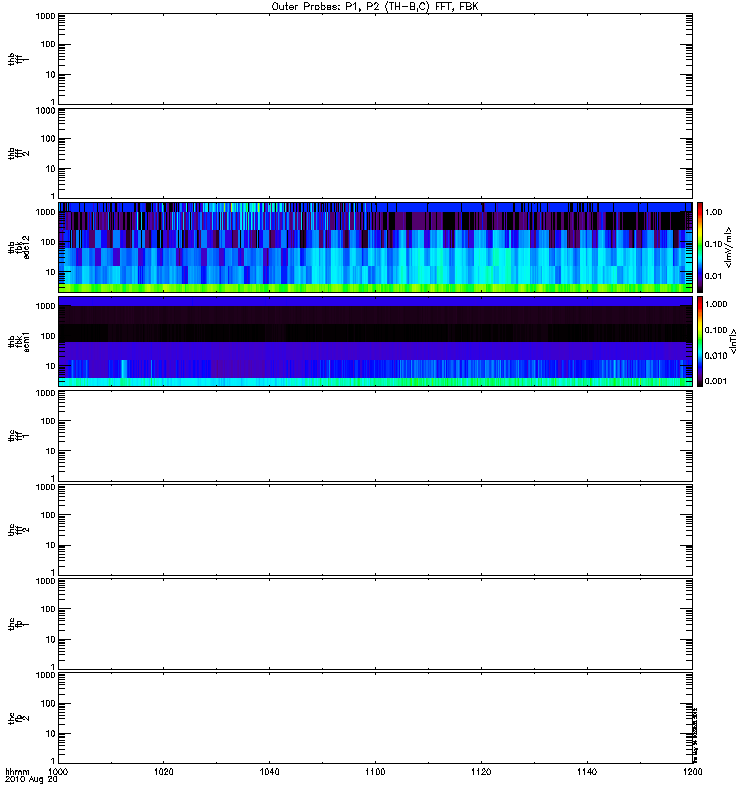Click the '10' y-tick of thb fff 2 panel
Image resolution: width=750 pixels, height=800 pixels.
(x=51, y=169)
